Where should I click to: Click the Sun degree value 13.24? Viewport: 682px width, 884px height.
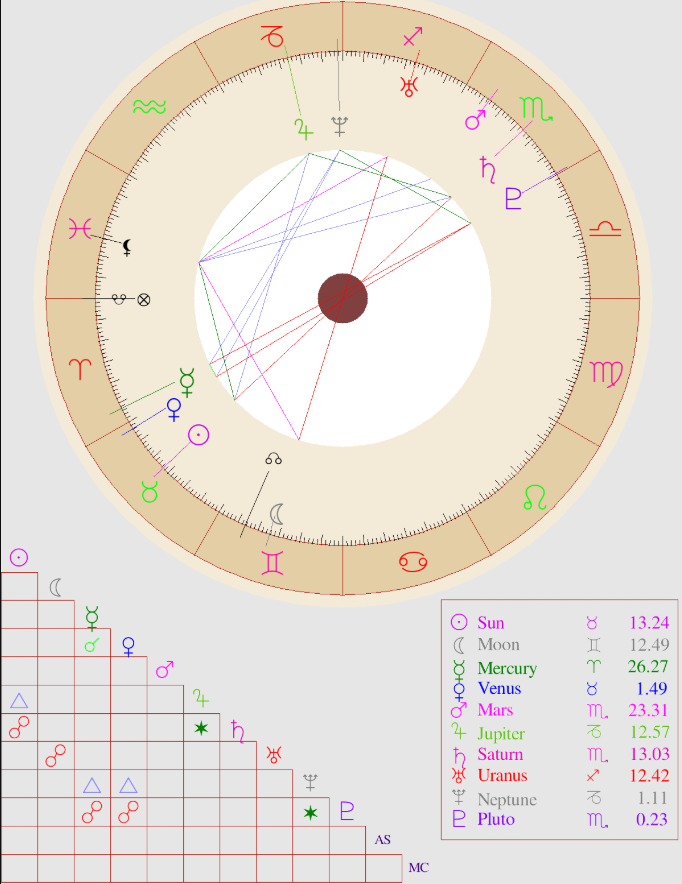[649, 622]
